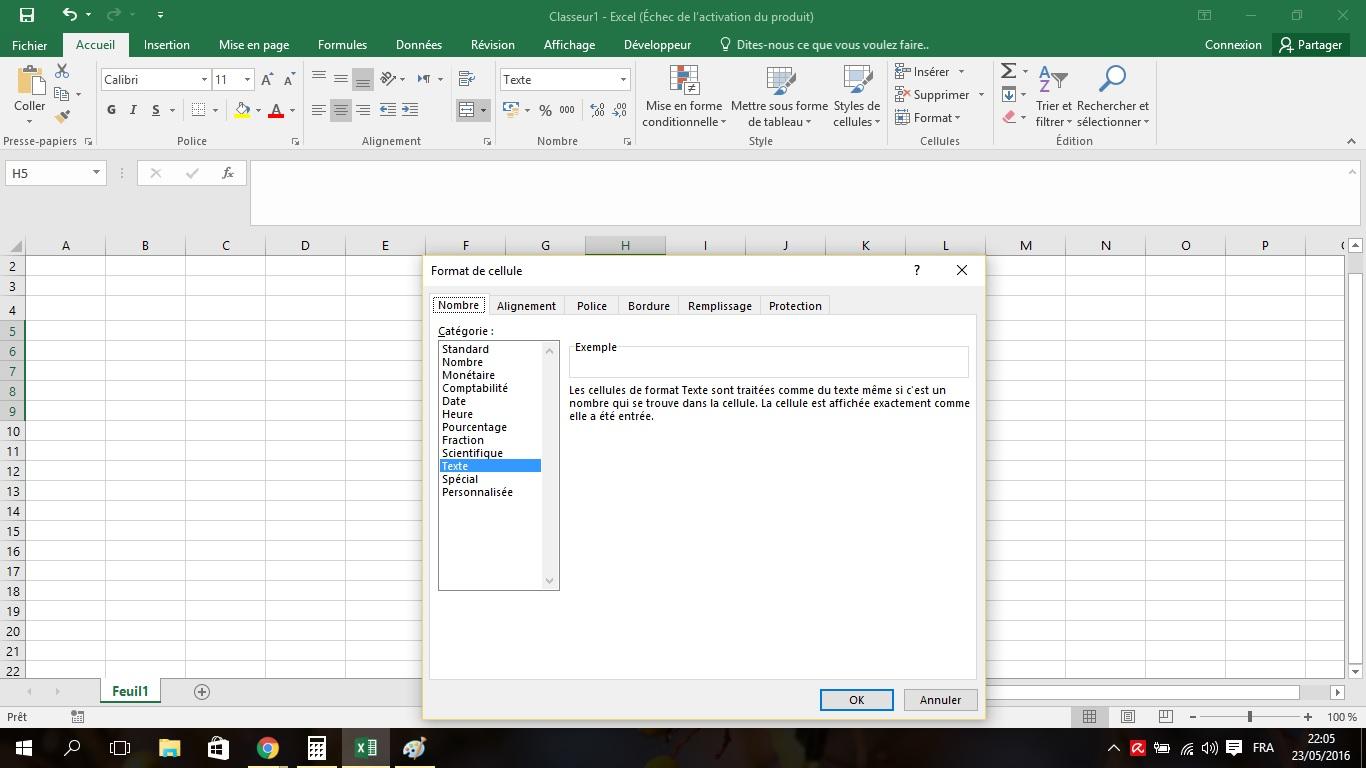Viewport: 1366px width, 768px height.
Task: Click the zoom slider handle
Action: point(1249,717)
